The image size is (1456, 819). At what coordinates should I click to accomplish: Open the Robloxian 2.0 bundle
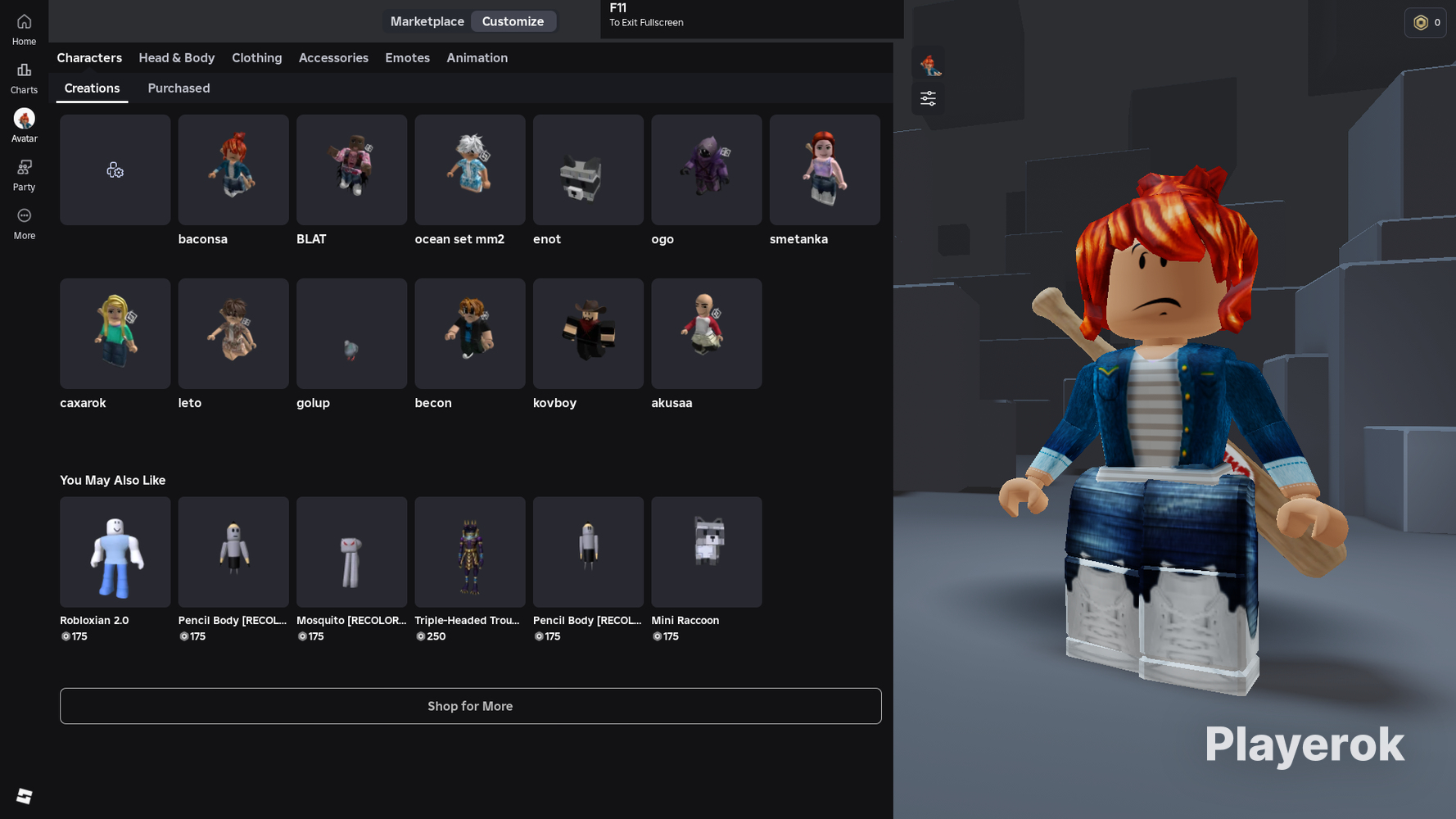pos(115,552)
